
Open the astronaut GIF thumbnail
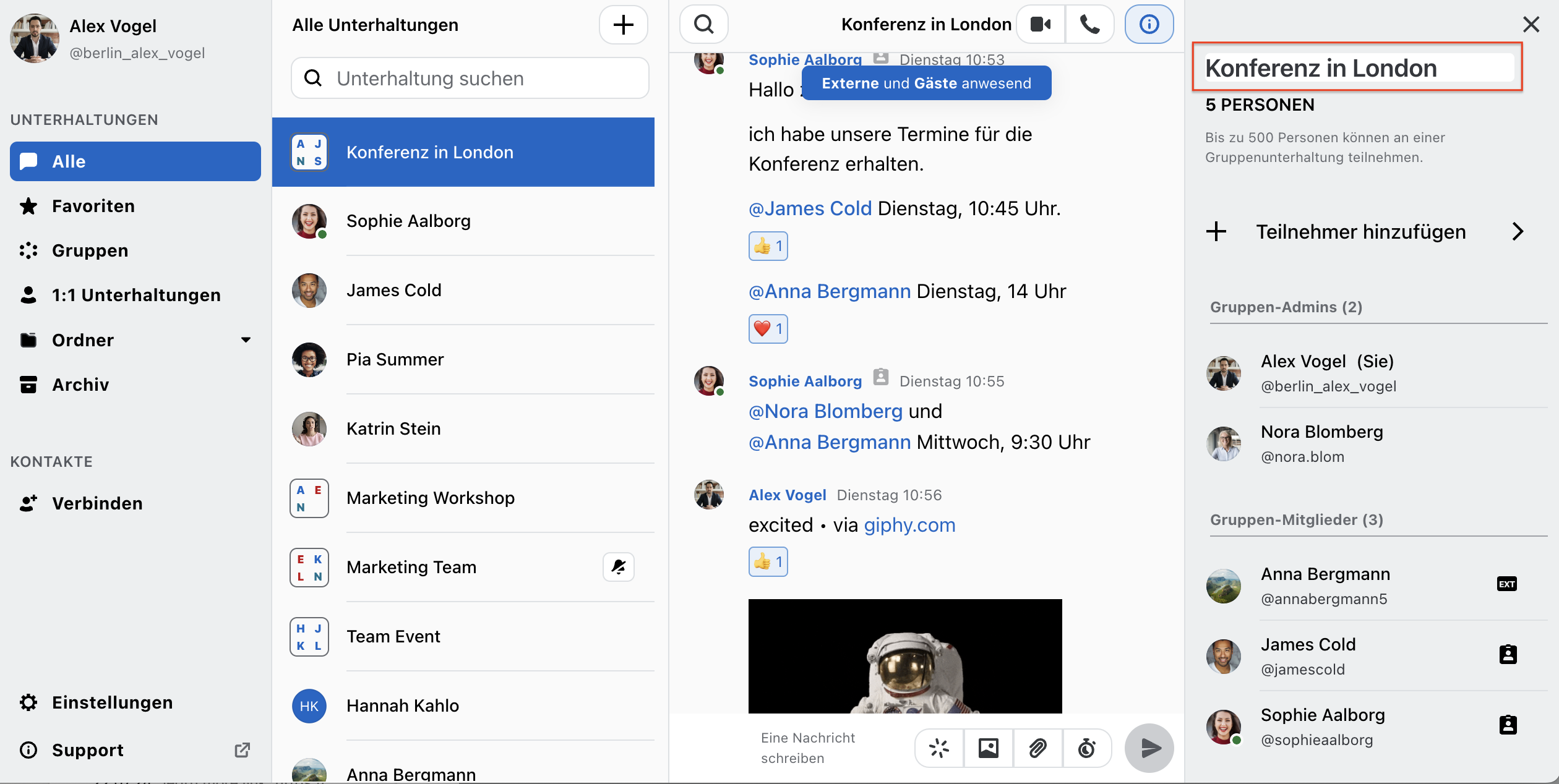904,655
